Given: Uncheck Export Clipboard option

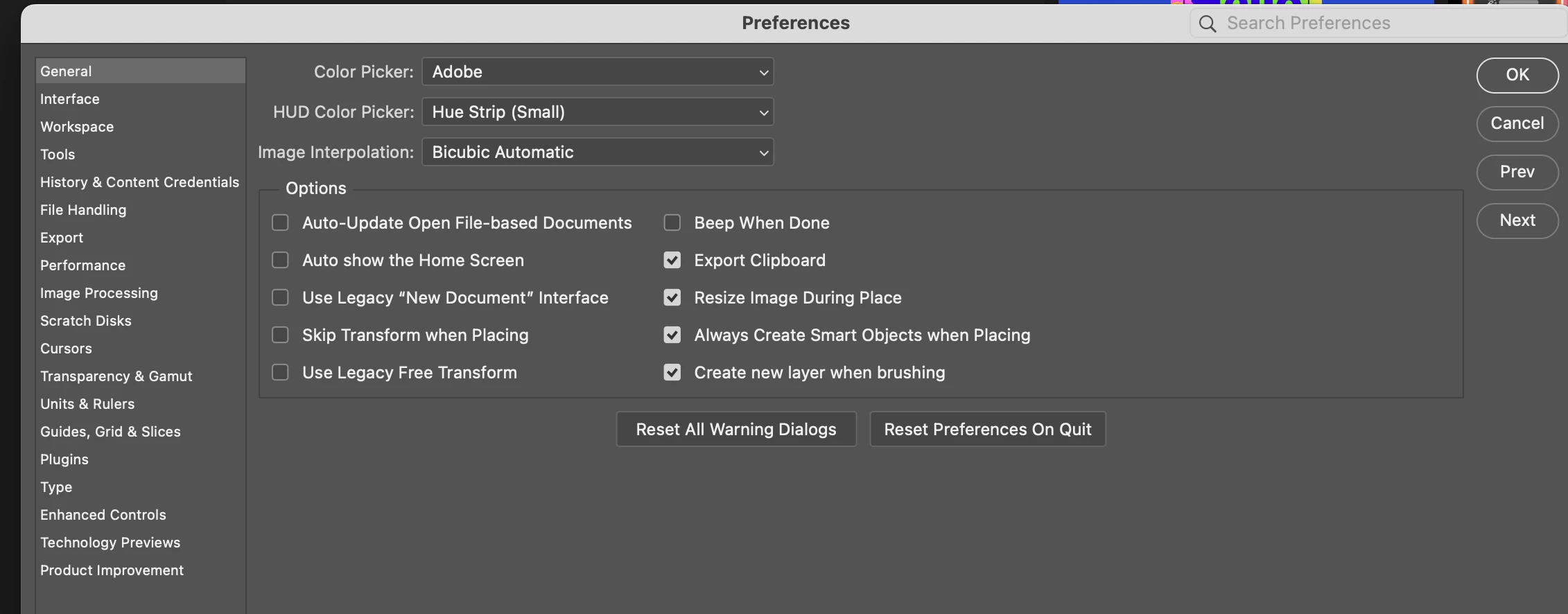Looking at the screenshot, I should point(672,260).
